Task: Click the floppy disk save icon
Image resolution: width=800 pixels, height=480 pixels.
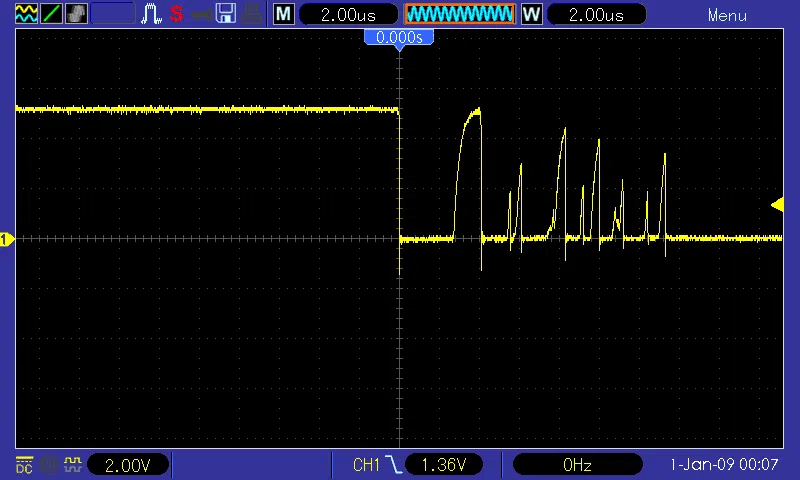Action: point(226,14)
